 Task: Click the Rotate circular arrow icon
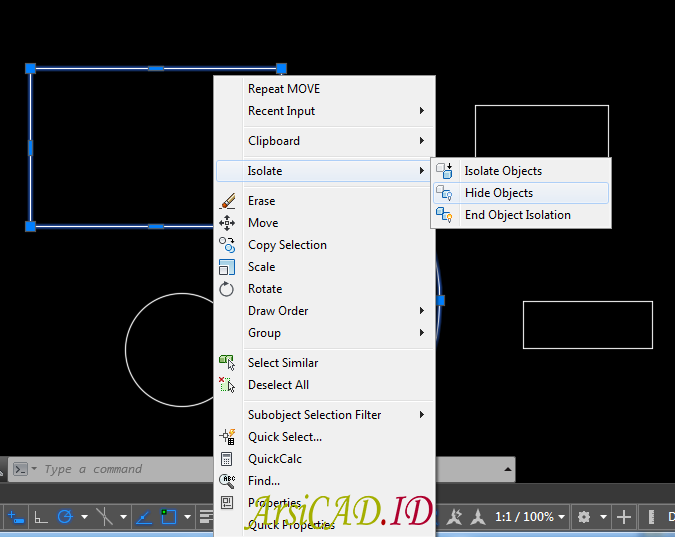pyautogui.click(x=226, y=289)
